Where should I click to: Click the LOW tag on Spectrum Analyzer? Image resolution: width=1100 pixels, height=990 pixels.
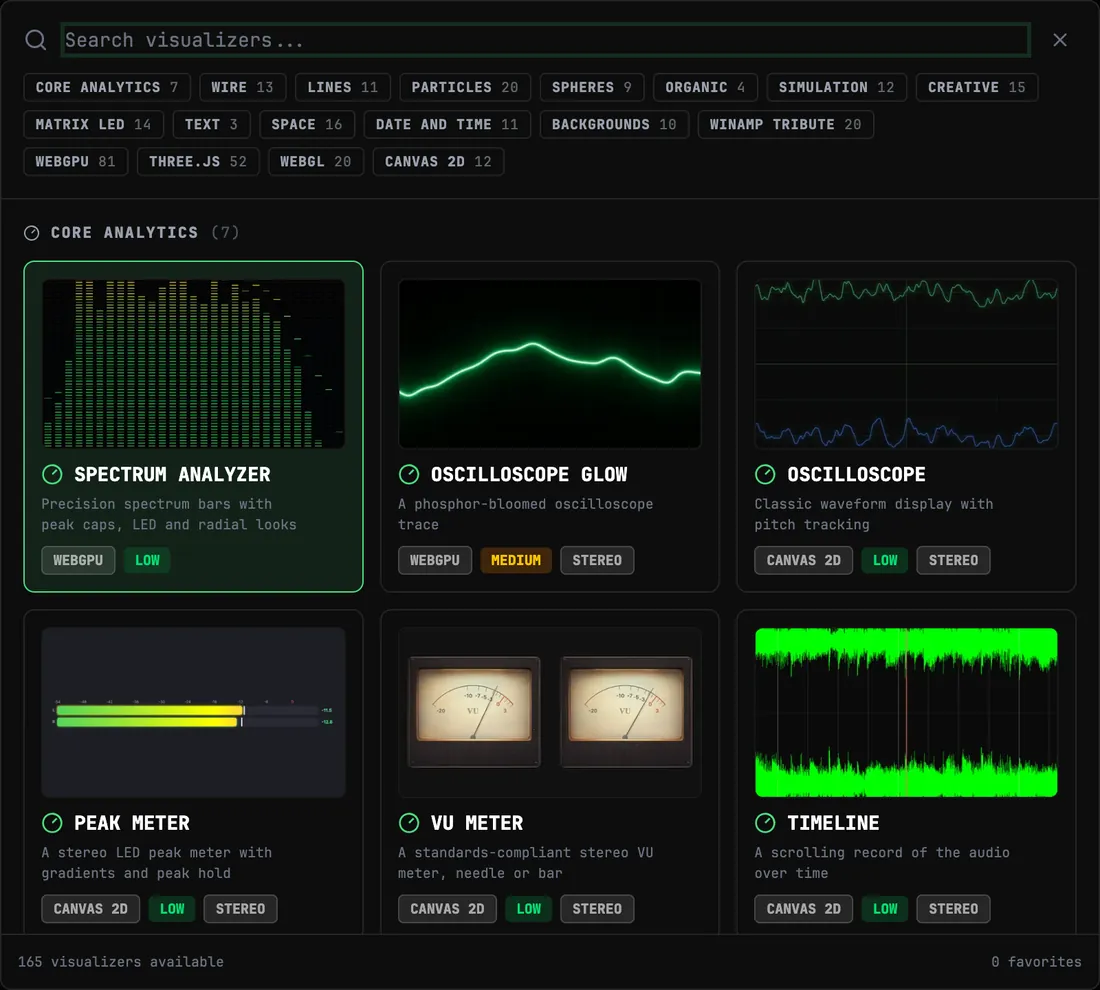(x=147, y=560)
